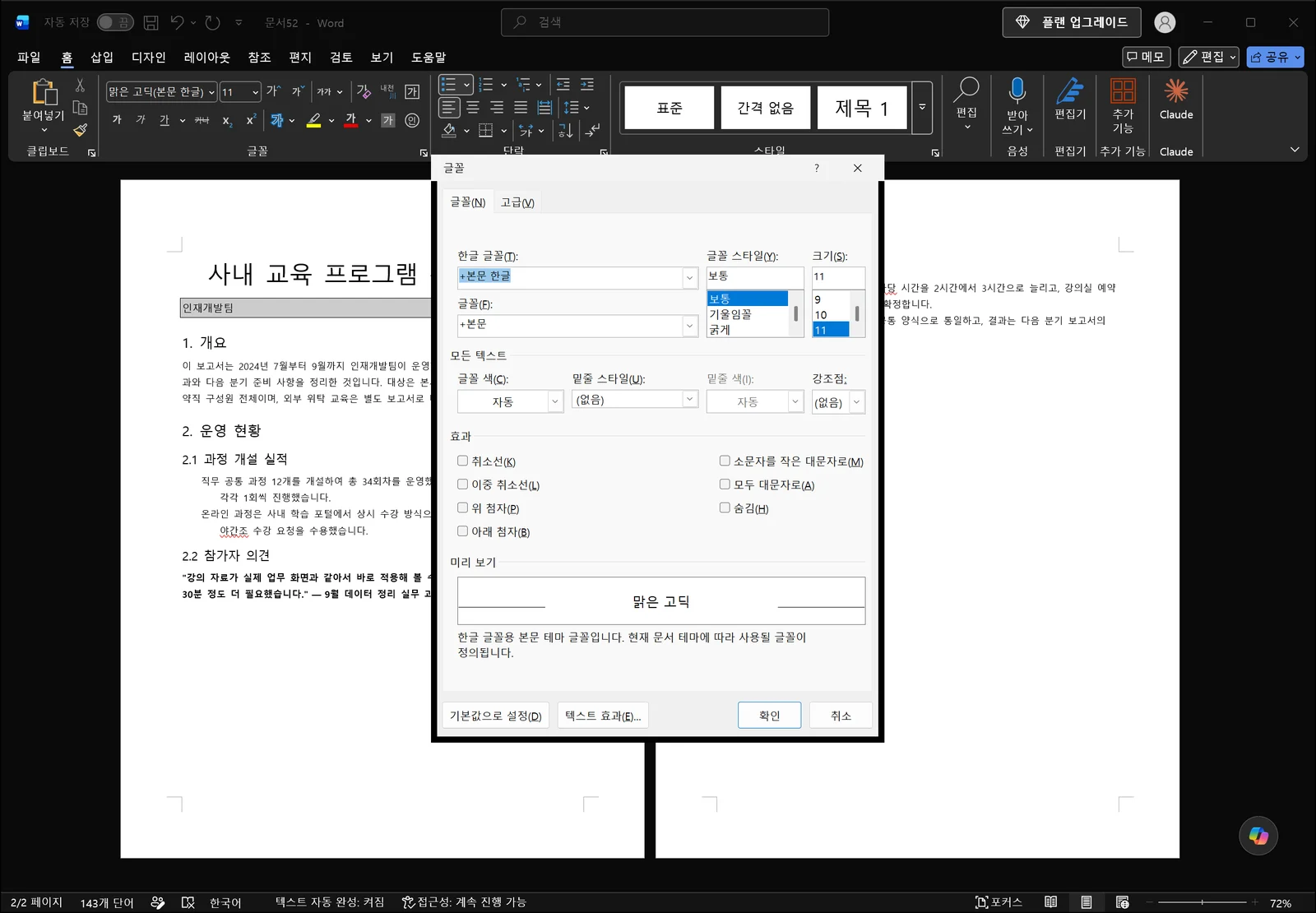Image resolution: width=1316 pixels, height=913 pixels.
Task: Click the character border icon
Action: (412, 91)
